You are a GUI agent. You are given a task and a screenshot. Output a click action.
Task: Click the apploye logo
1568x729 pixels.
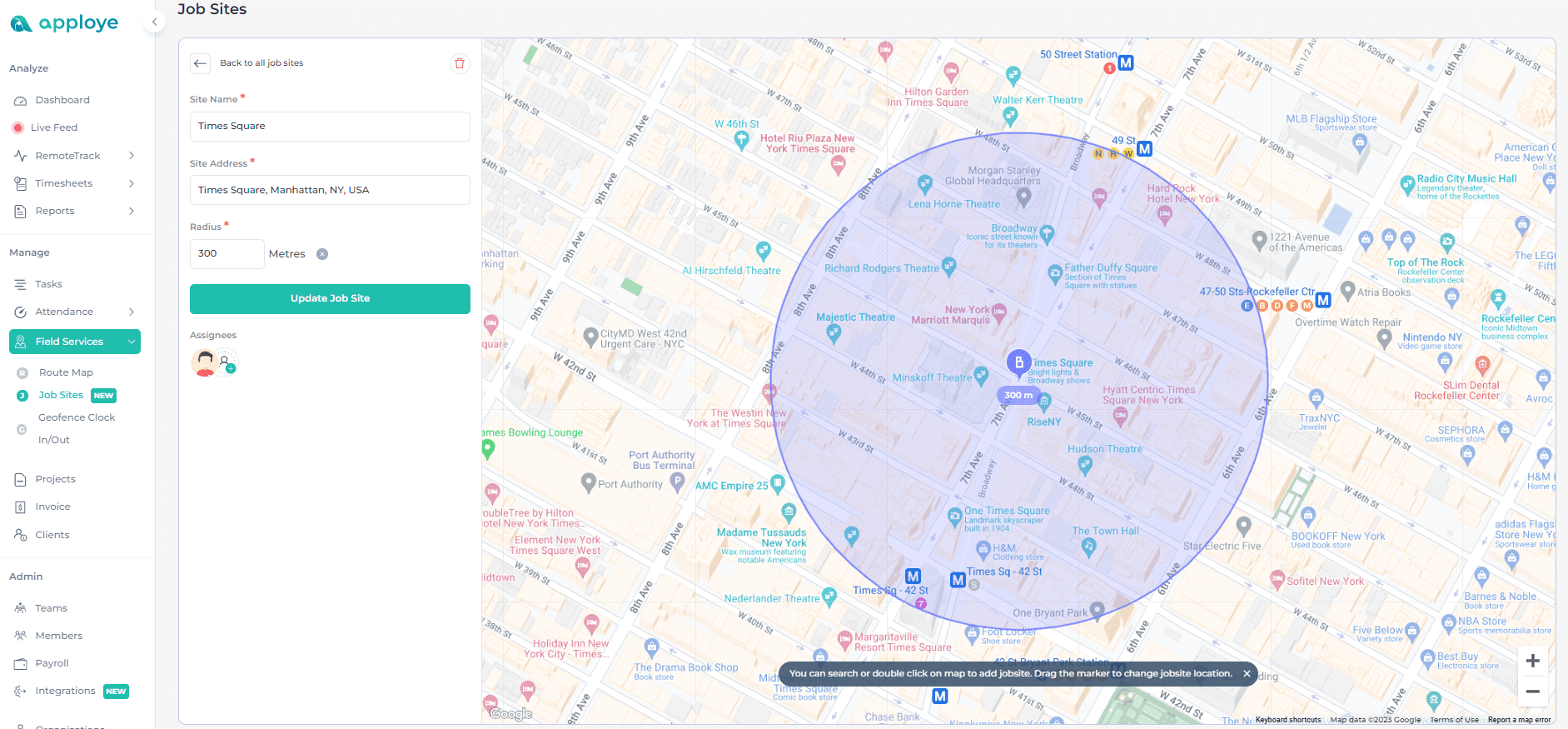coord(64,23)
